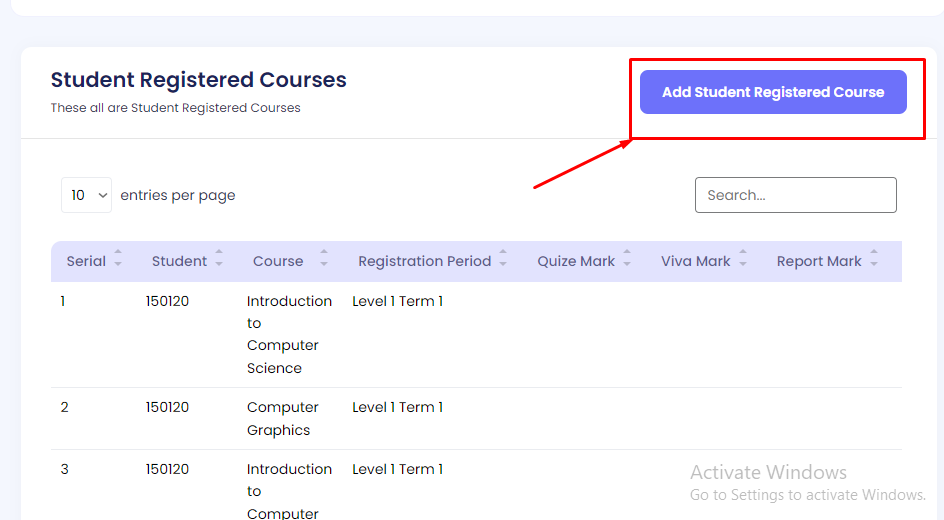
Task: Click the Viva Mark sort arrows
Action: coord(743,258)
